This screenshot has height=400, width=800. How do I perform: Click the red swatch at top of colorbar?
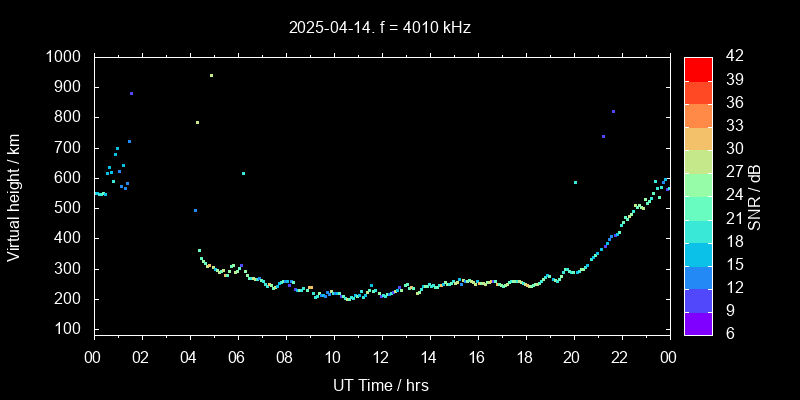click(698, 68)
